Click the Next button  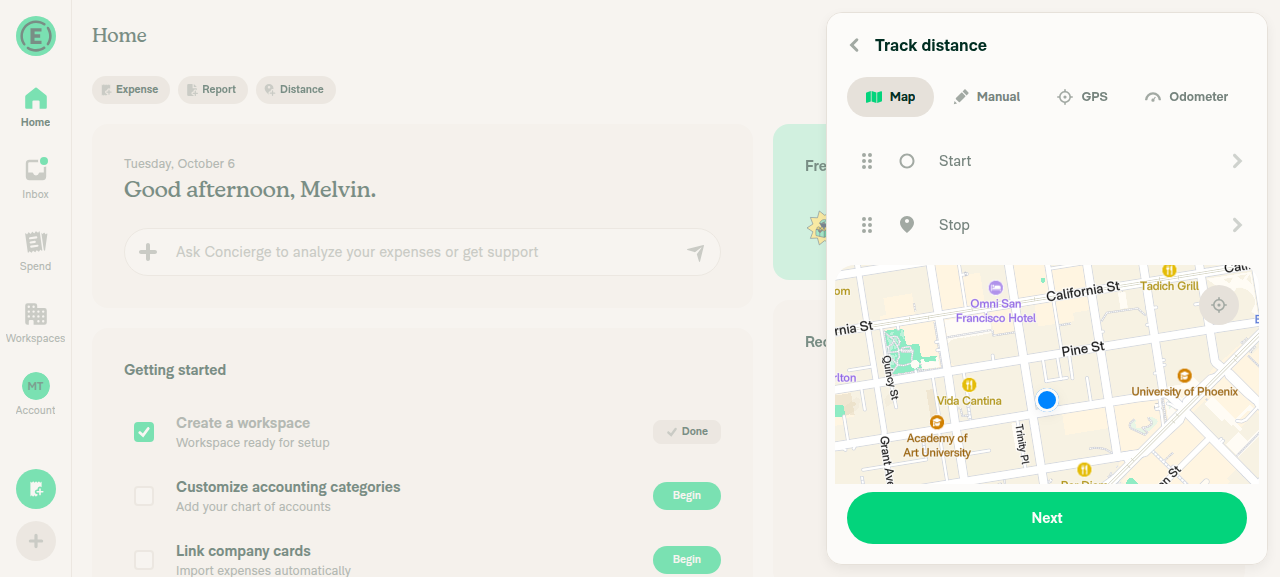click(1047, 518)
